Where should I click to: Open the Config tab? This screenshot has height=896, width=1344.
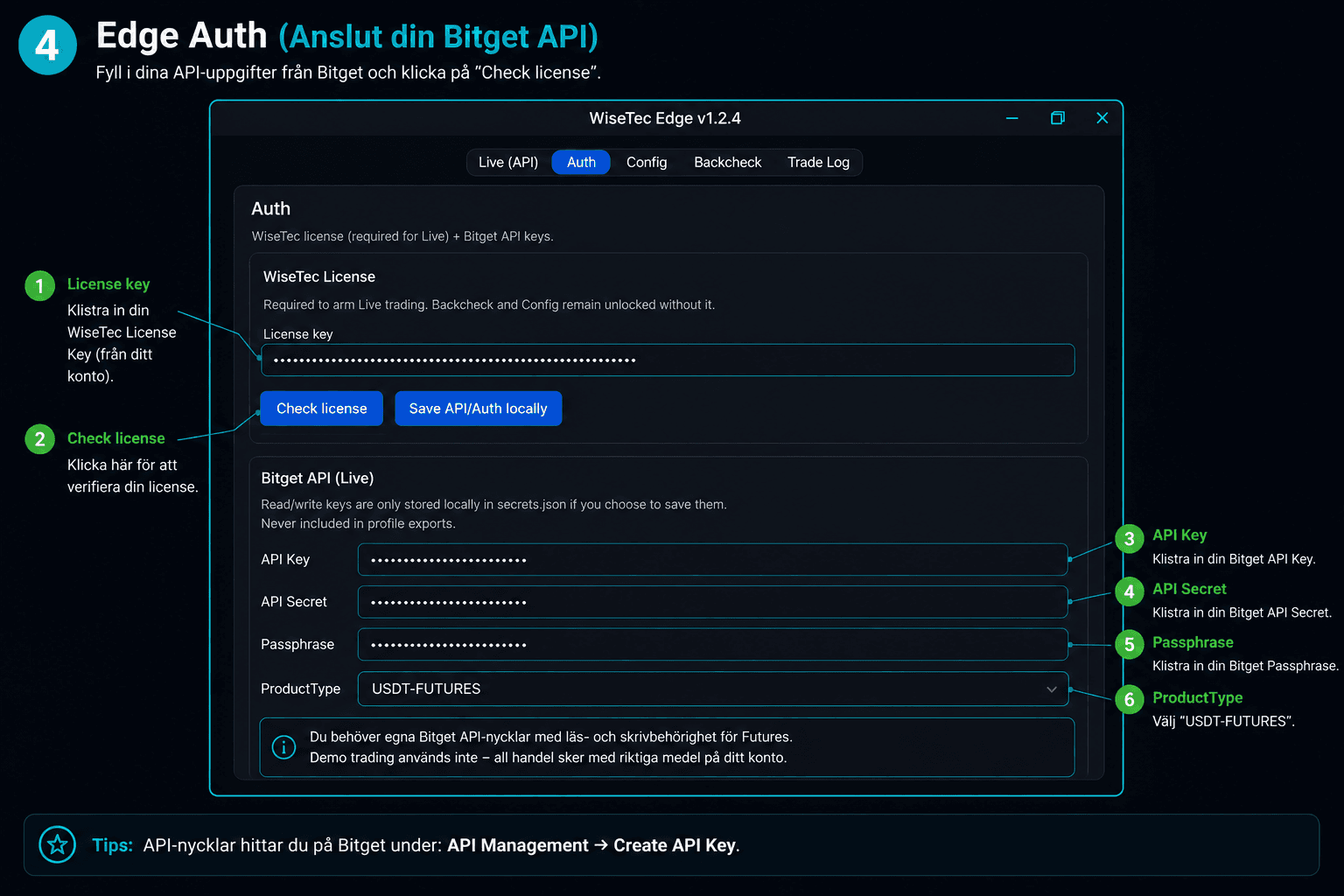click(x=647, y=163)
